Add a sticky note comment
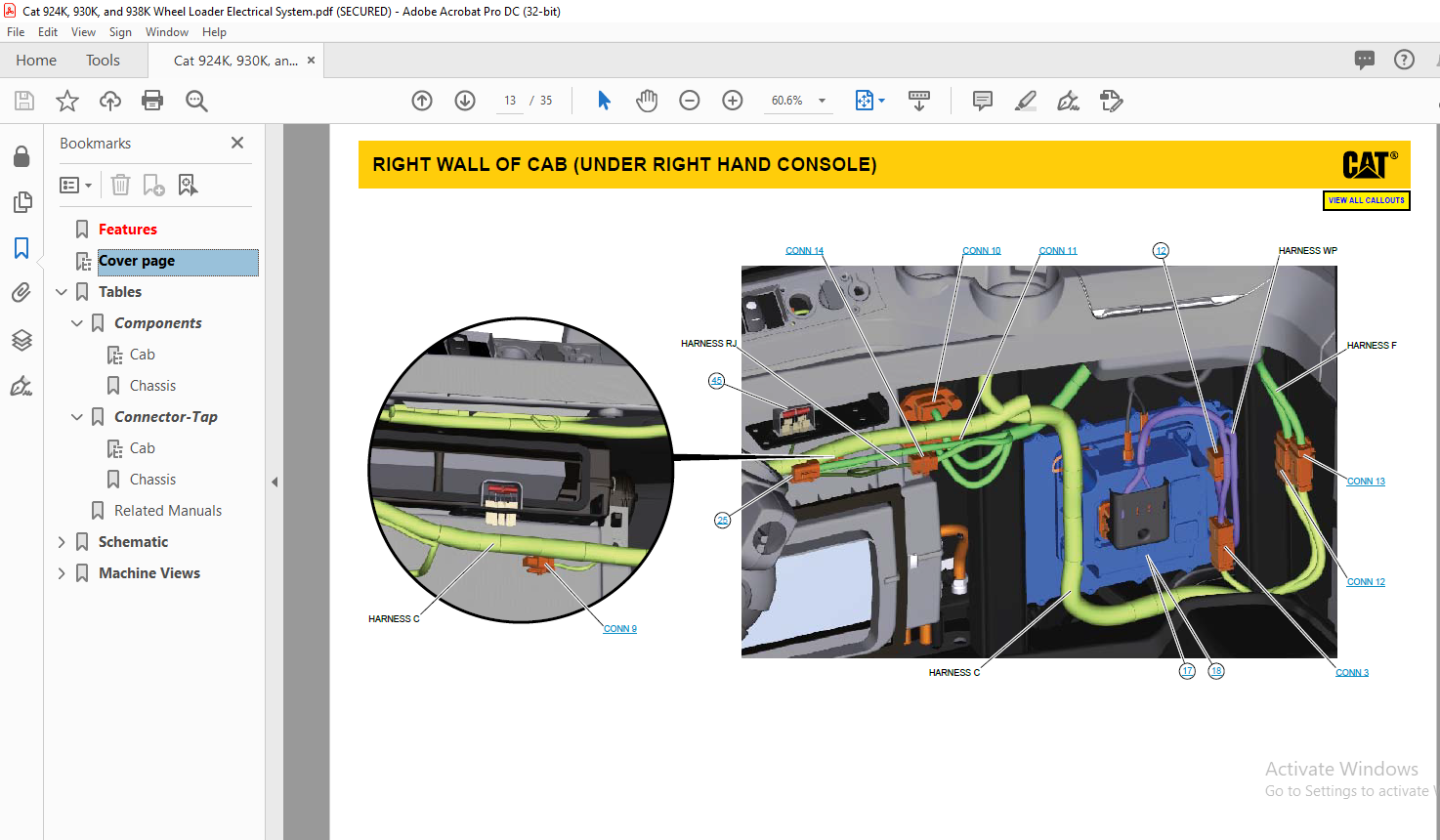The height and width of the screenshot is (840, 1440). pos(983,101)
